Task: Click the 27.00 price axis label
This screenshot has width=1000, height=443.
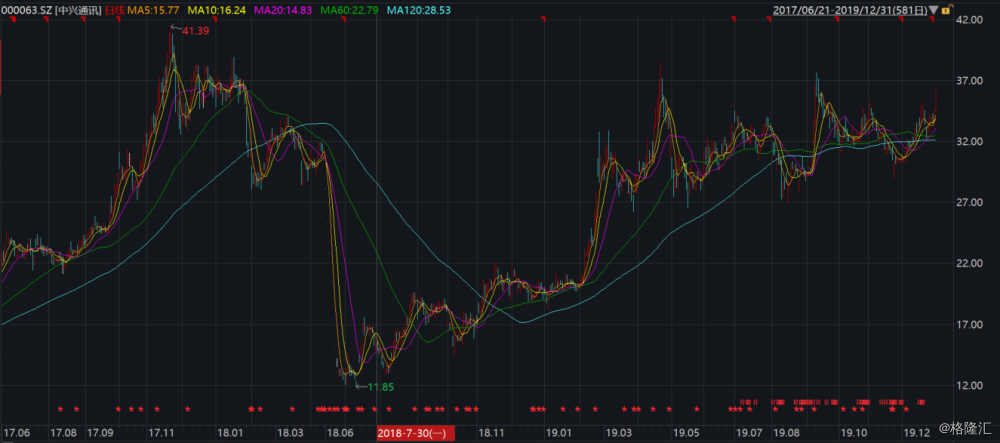Action: 969,203
